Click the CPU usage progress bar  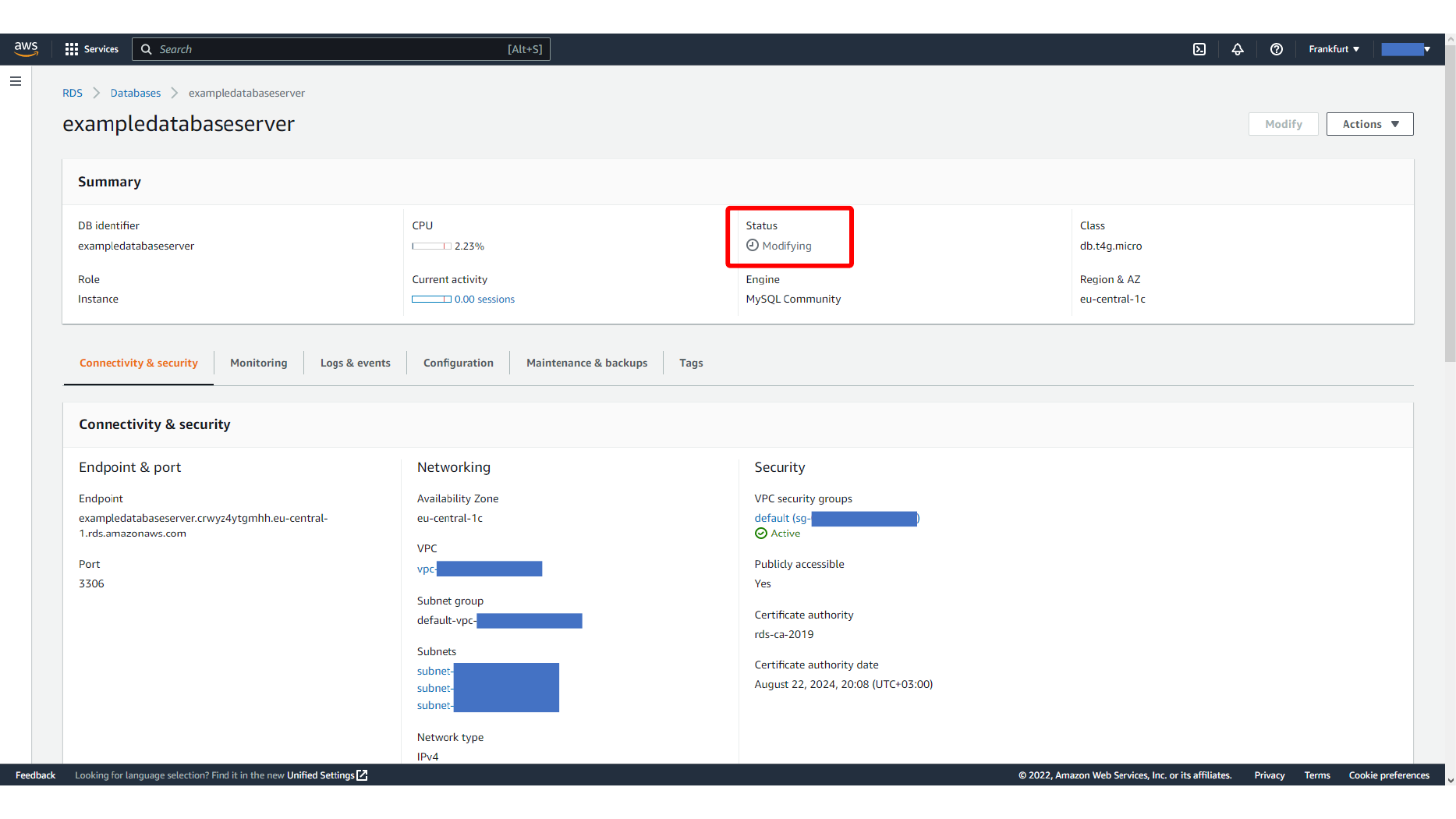pyautogui.click(x=431, y=246)
